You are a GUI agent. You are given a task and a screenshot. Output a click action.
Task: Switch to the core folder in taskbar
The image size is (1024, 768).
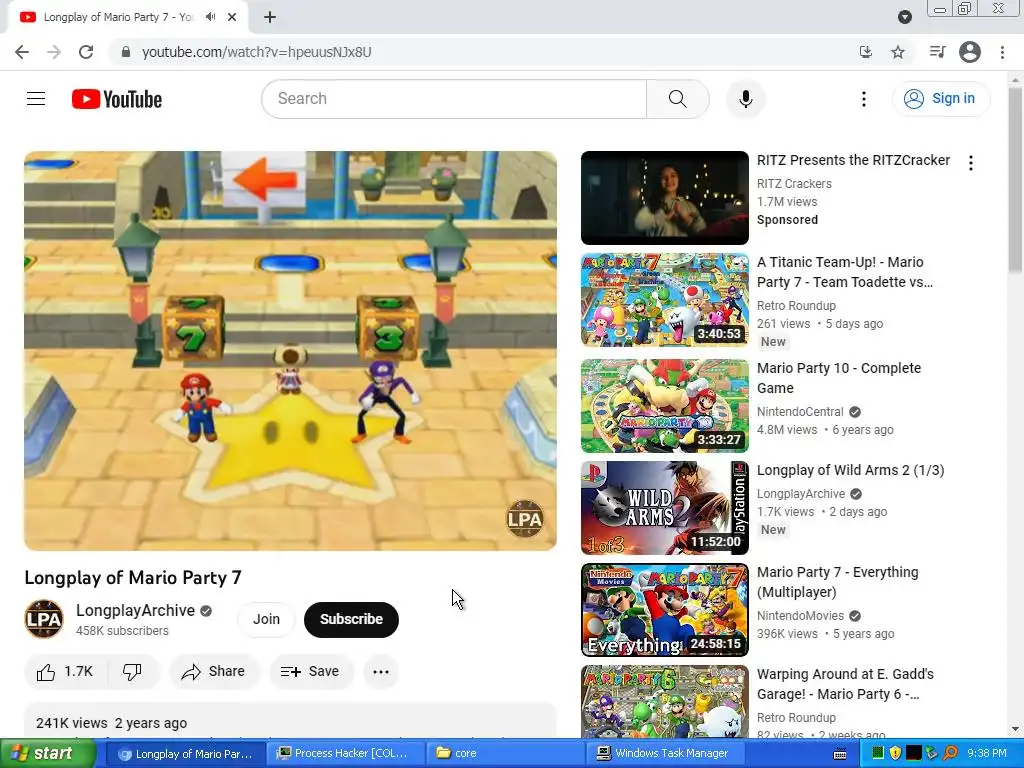[506, 754]
